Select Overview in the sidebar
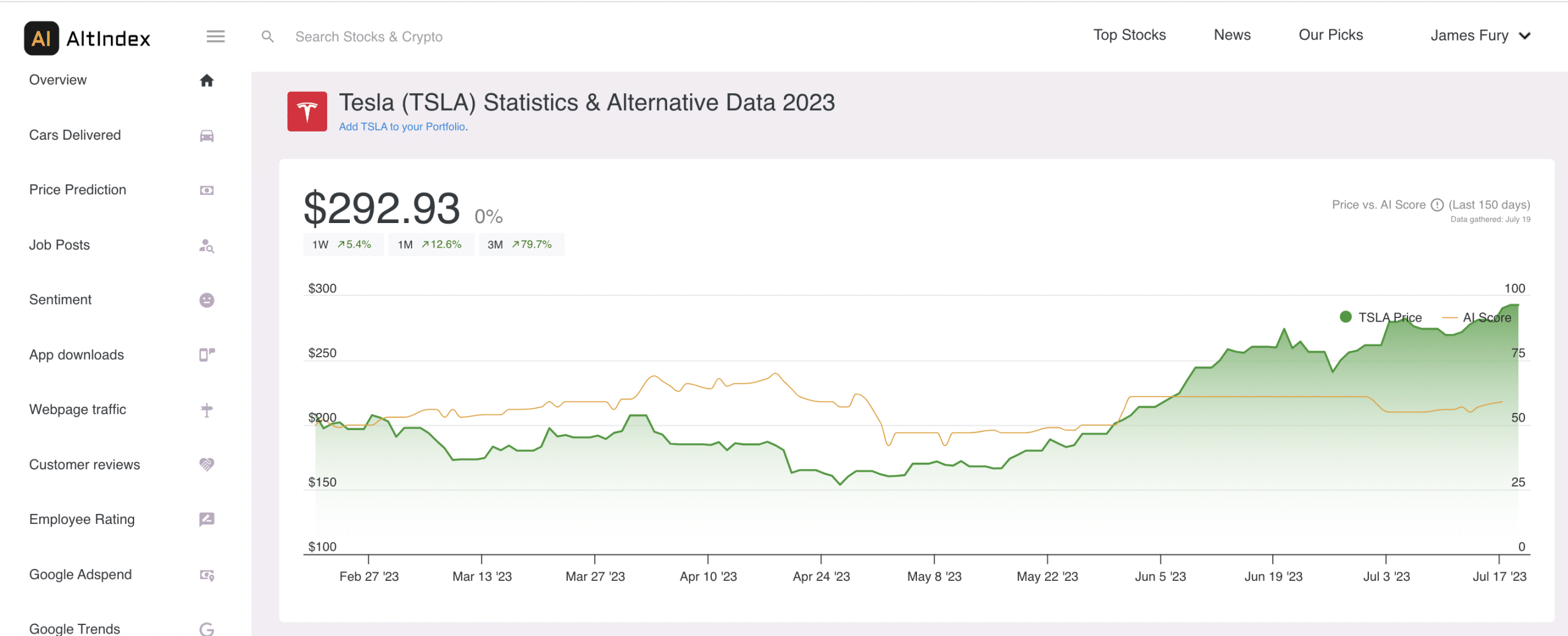Image resolution: width=1568 pixels, height=636 pixels. coord(58,80)
